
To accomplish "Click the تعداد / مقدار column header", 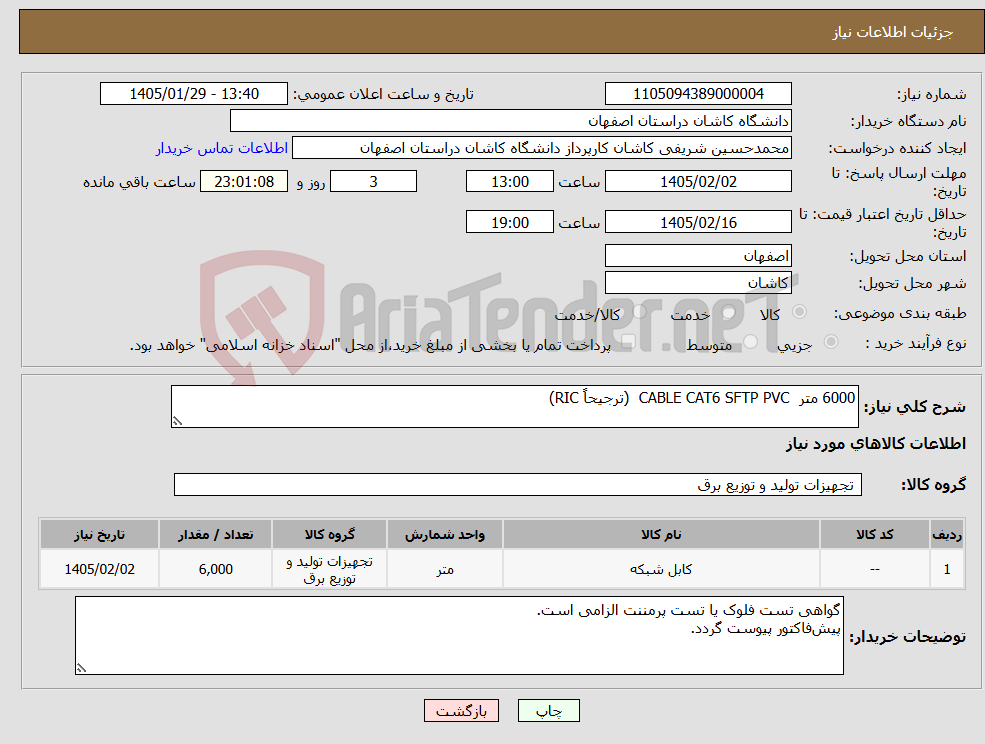I will [215, 534].
